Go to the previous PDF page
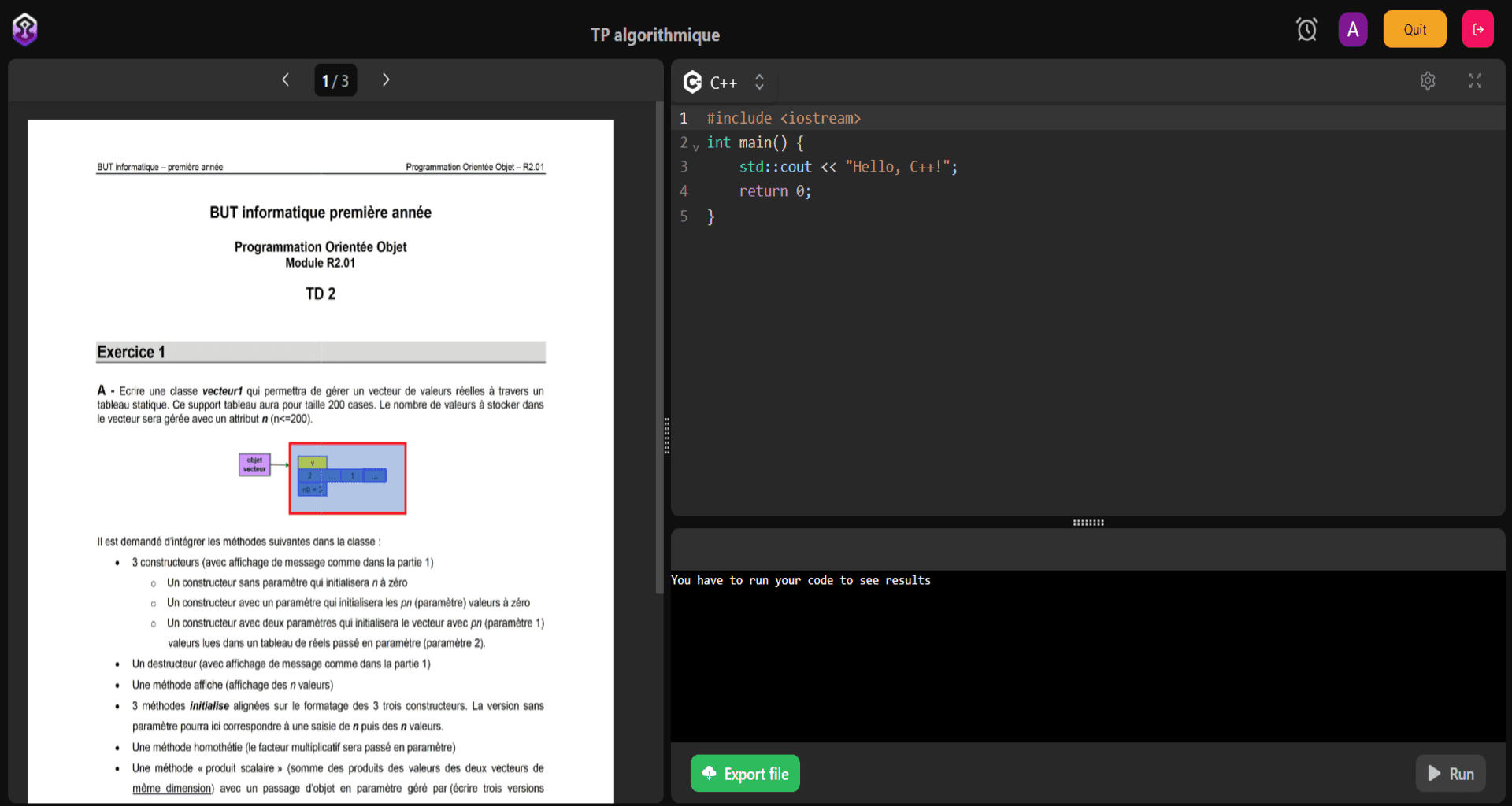Screen dimensions: 1512x806 pyautogui.click(x=286, y=79)
